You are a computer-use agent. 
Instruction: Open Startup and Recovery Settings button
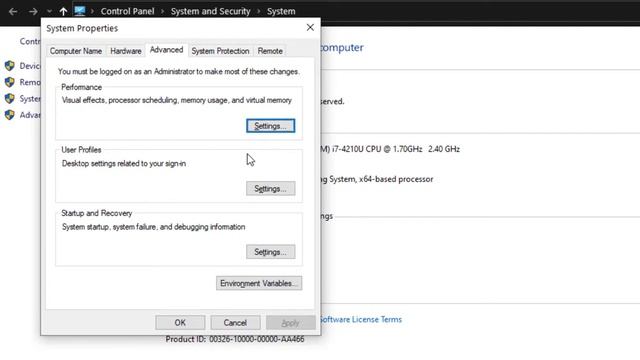pos(271,252)
